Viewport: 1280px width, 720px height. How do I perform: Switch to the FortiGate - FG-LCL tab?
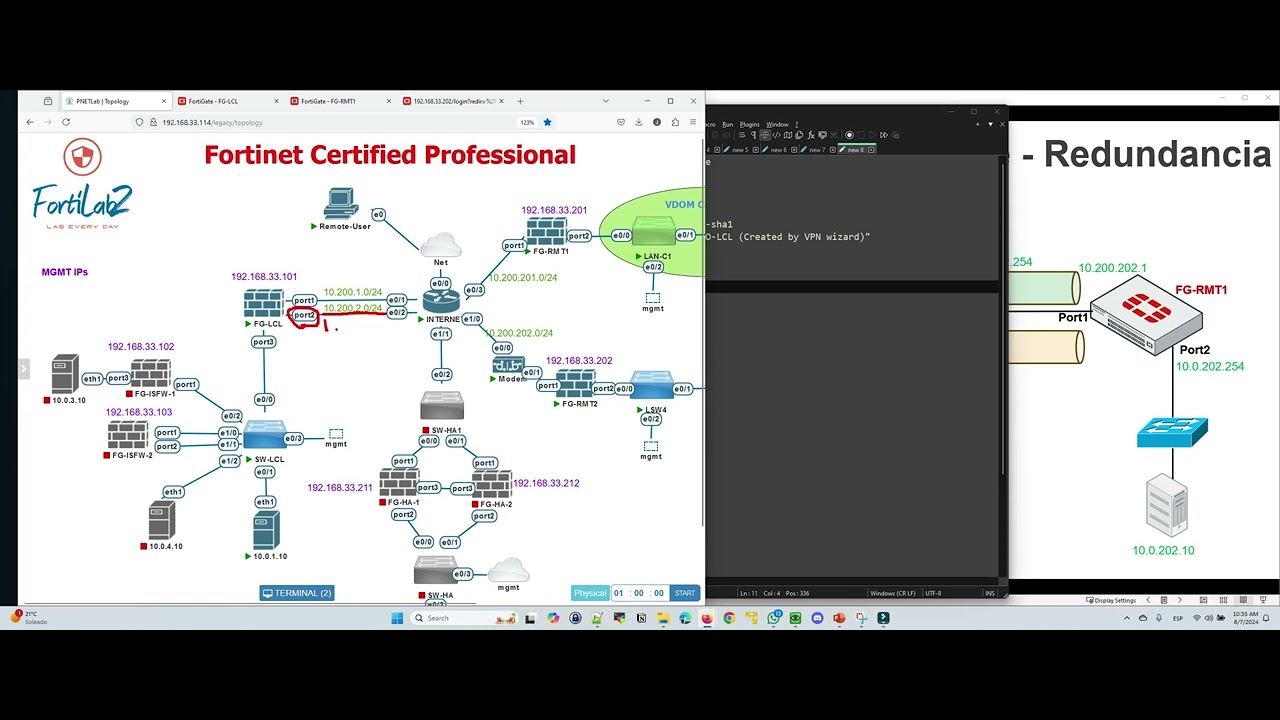coord(228,101)
